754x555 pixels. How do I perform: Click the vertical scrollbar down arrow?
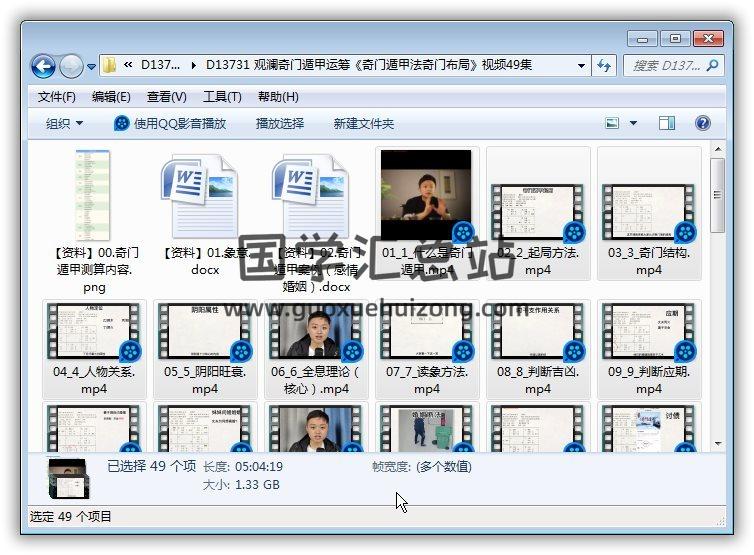717,442
